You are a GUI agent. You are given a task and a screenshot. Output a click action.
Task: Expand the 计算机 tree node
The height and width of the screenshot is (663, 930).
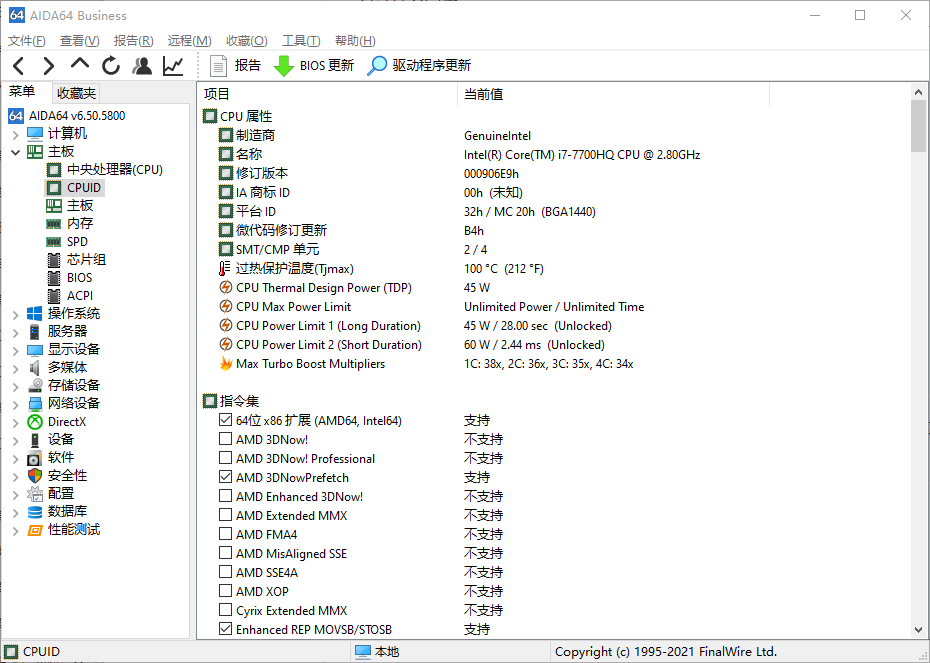pos(16,133)
